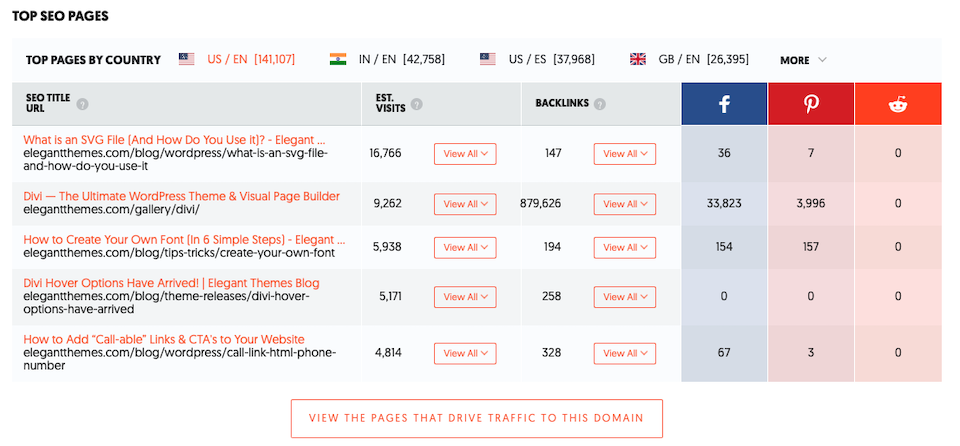This screenshot has width=960, height=446.
Task: Click the UK flag icon
Action: point(637,60)
